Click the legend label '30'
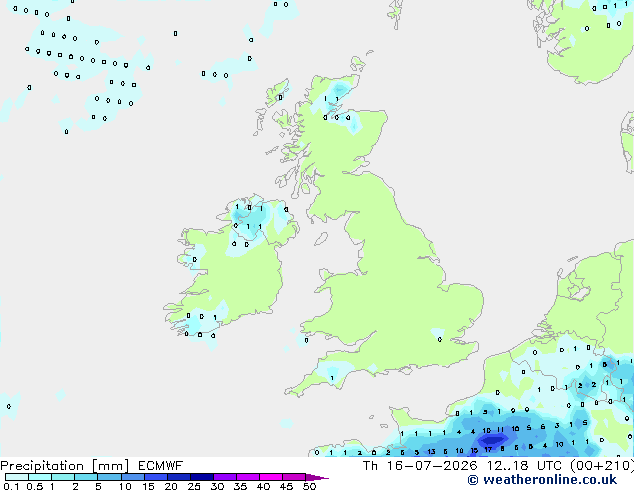634x490 pixels. click(x=217, y=486)
